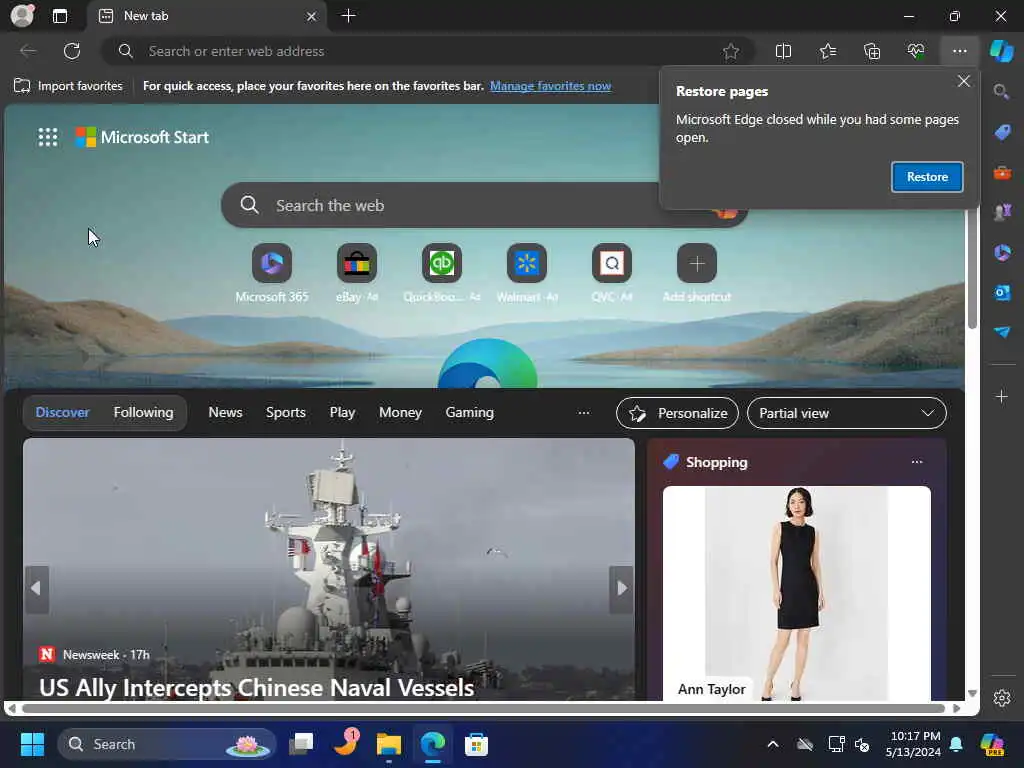Open Manage favorites now link
This screenshot has height=768, width=1024.
point(551,86)
